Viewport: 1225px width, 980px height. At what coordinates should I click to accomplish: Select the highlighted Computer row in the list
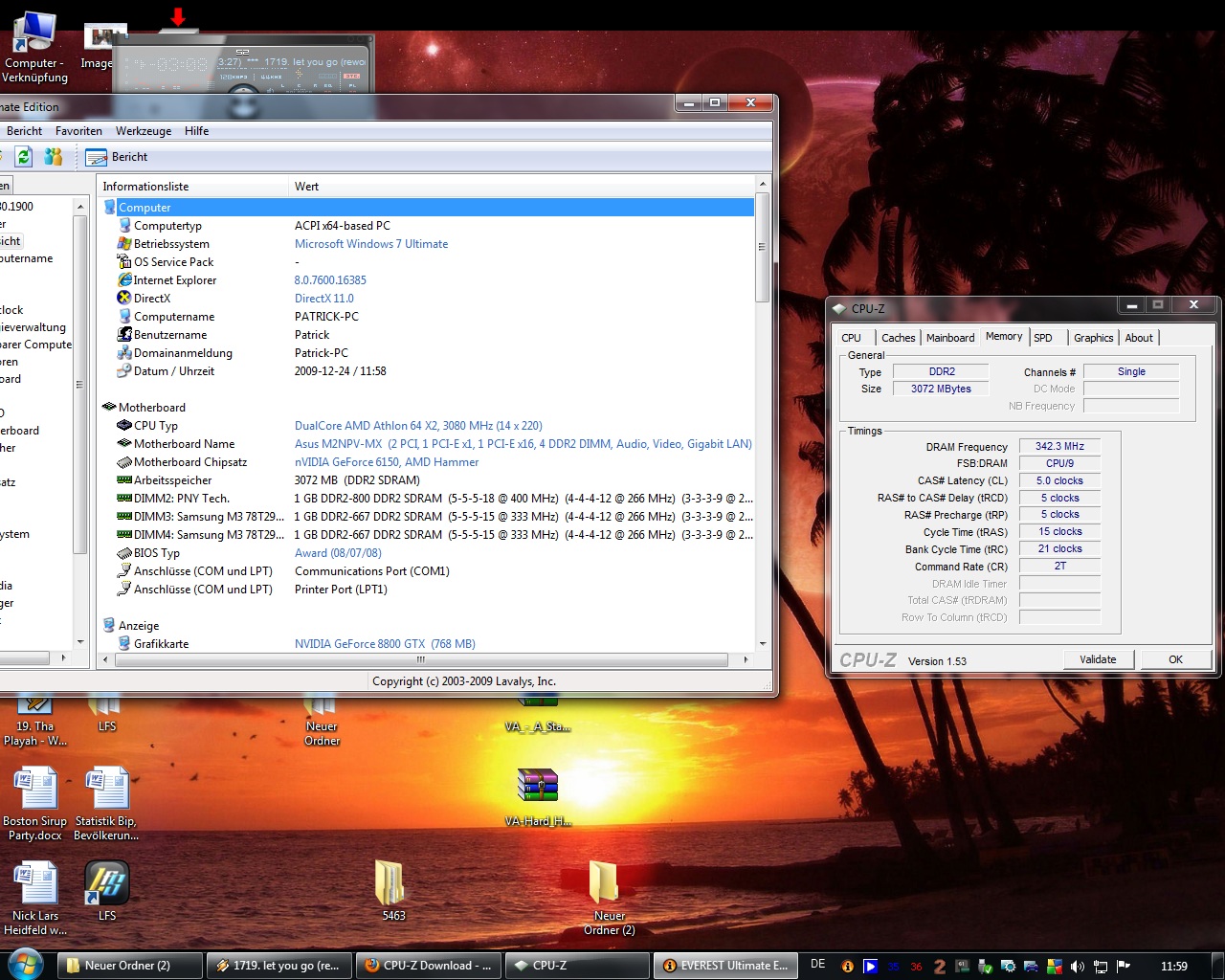427,208
